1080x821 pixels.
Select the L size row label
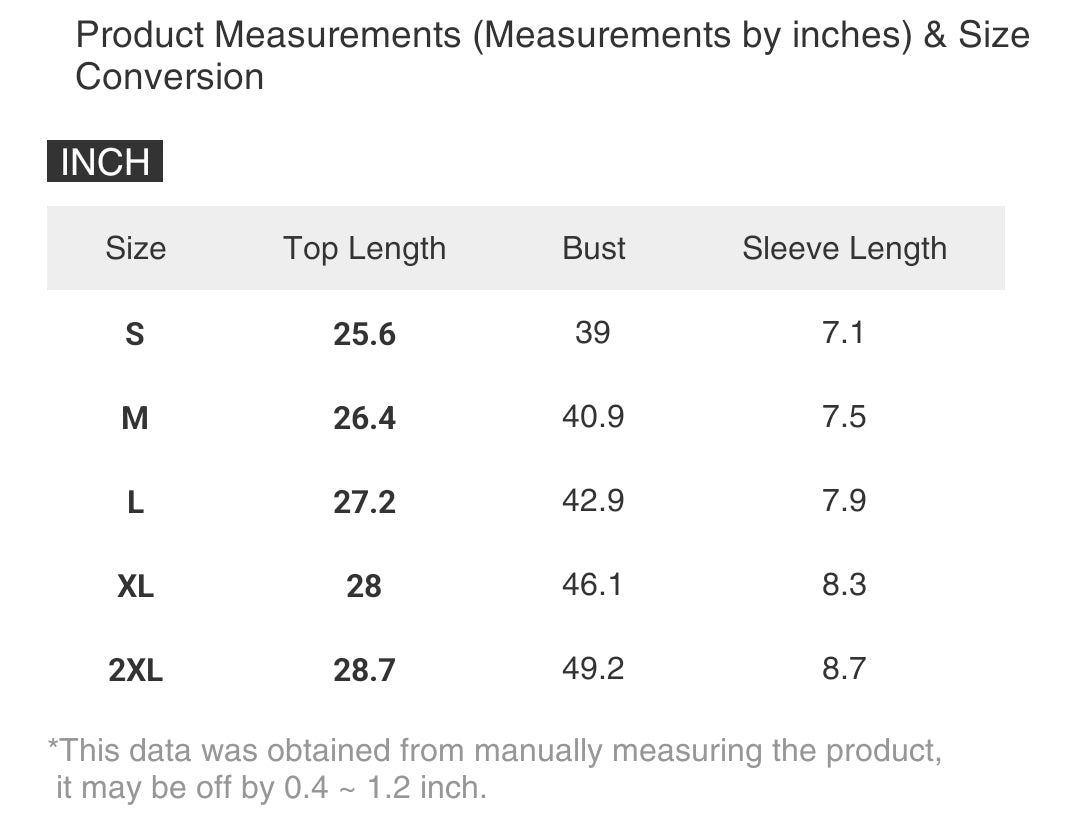coord(135,502)
